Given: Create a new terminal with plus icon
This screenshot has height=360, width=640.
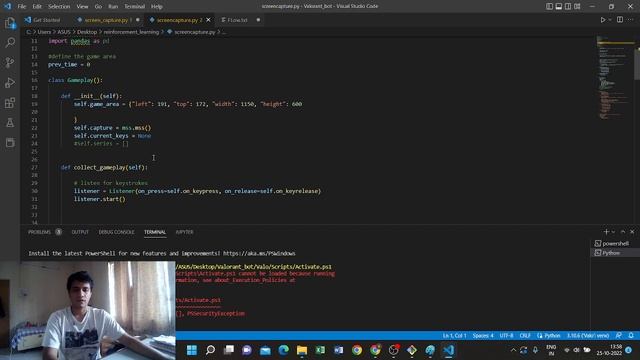Looking at the screenshot, I should tap(606, 231).
